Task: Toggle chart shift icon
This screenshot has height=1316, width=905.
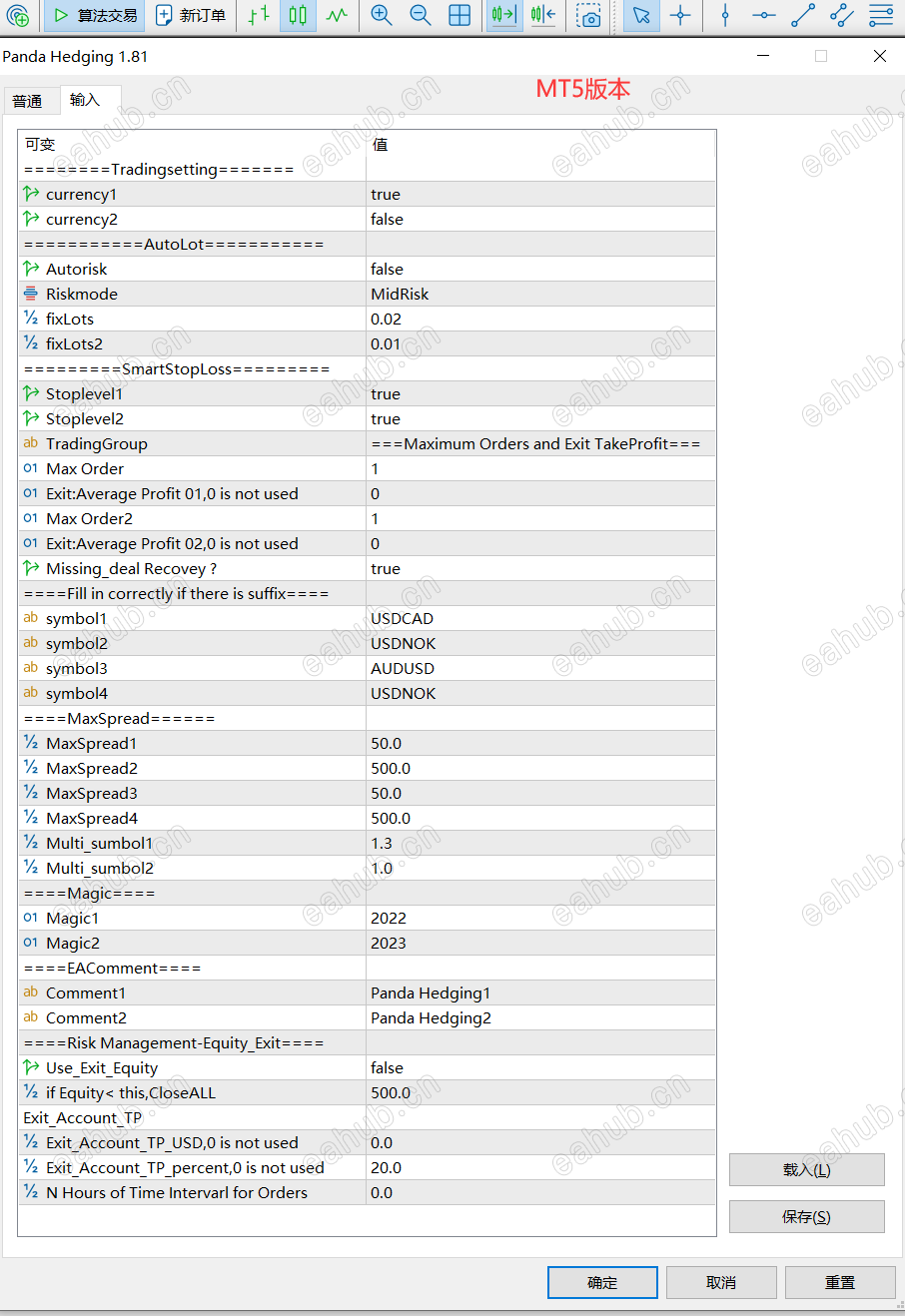Action: (542, 16)
